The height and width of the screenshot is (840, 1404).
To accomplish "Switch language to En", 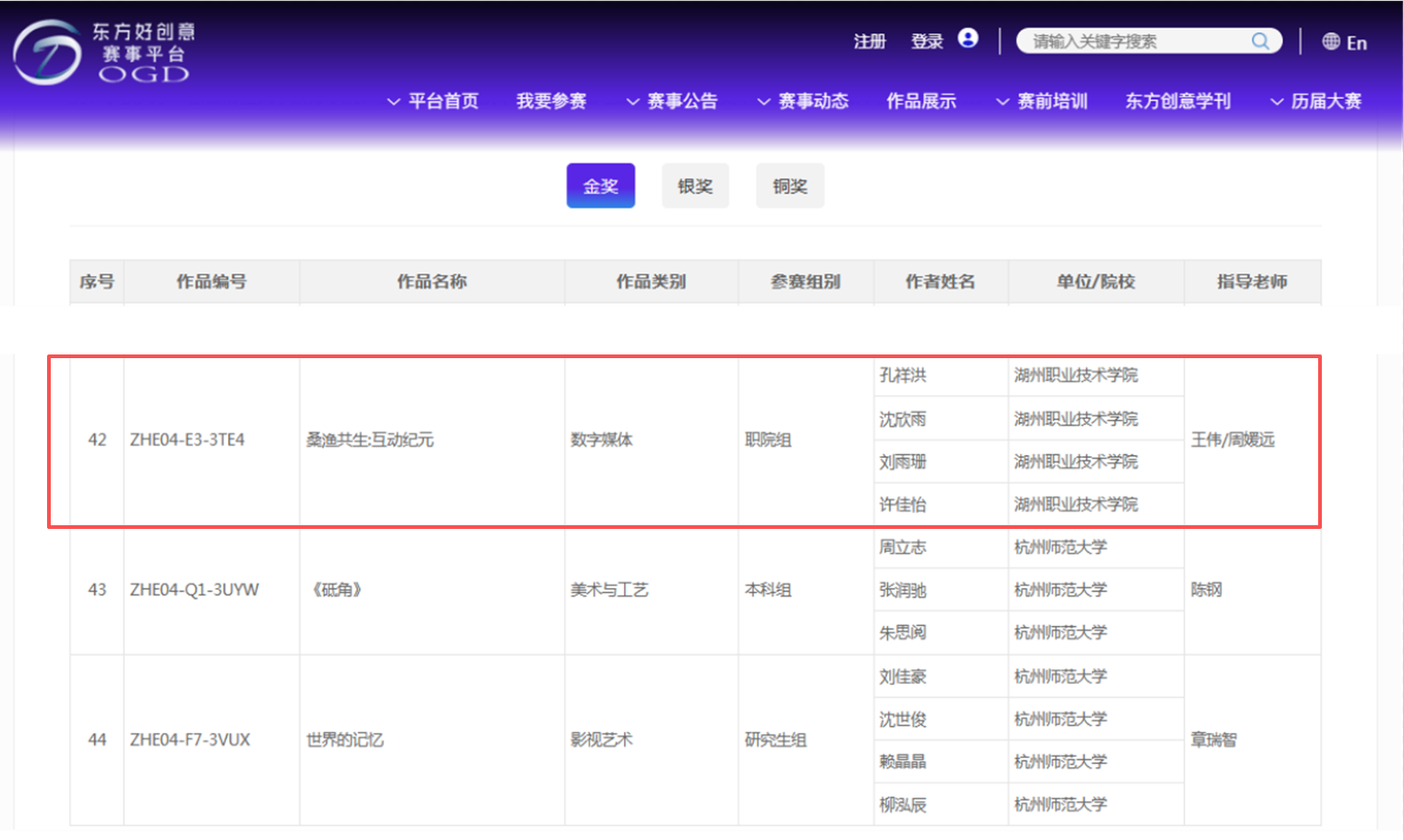I will [x=1356, y=42].
